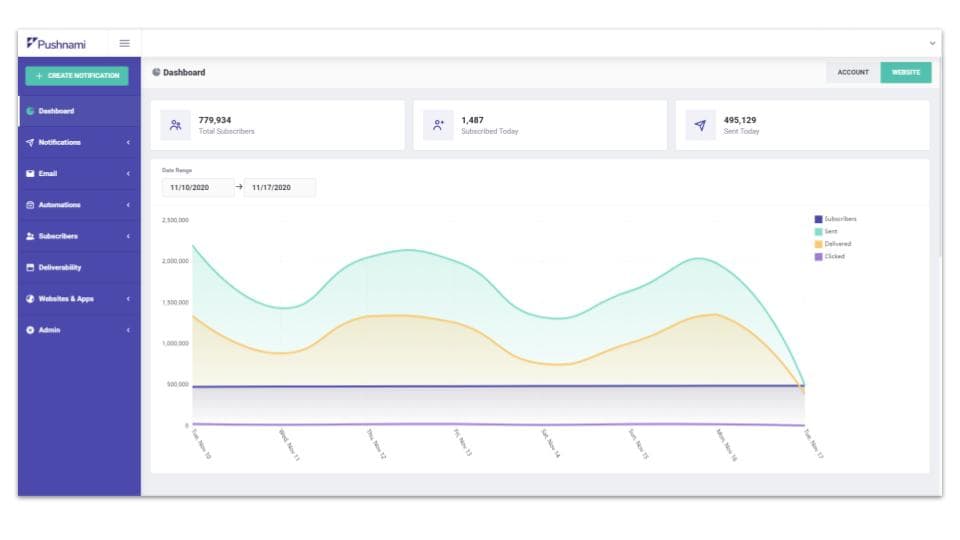960x540 pixels.
Task: Click the purple Clicked legend color swatch
Action: 818,257
